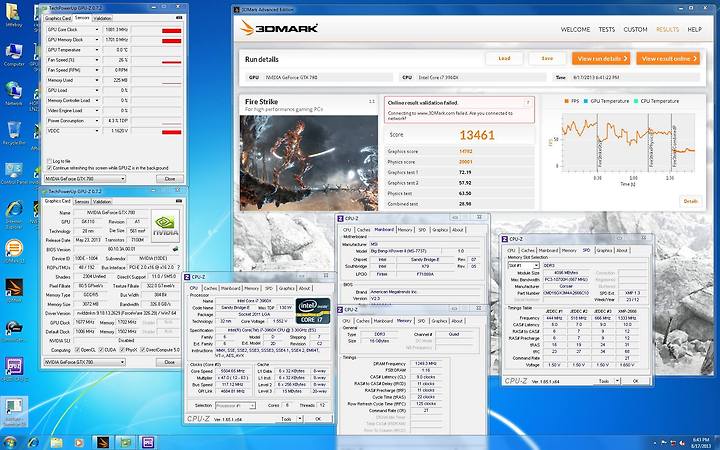
Task: Click the camera screenshot icon in the GPU-Z Sensors window
Action: point(179,18)
